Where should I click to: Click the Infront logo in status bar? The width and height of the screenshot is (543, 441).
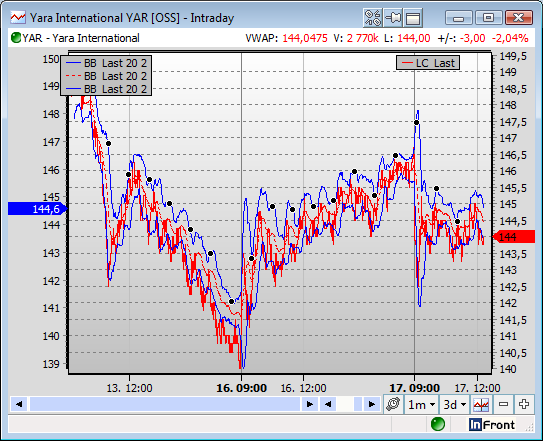pyautogui.click(x=492, y=425)
